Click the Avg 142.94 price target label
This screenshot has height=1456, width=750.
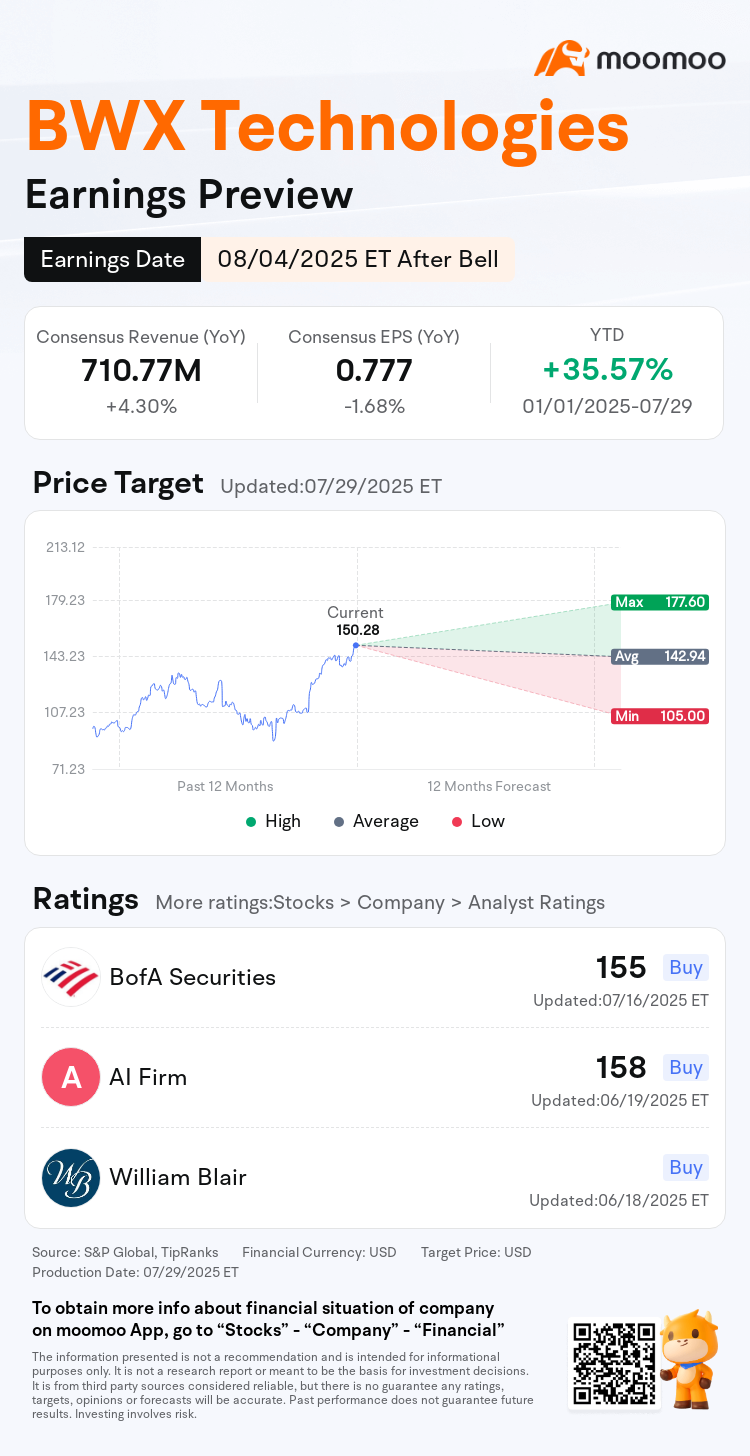coord(660,657)
